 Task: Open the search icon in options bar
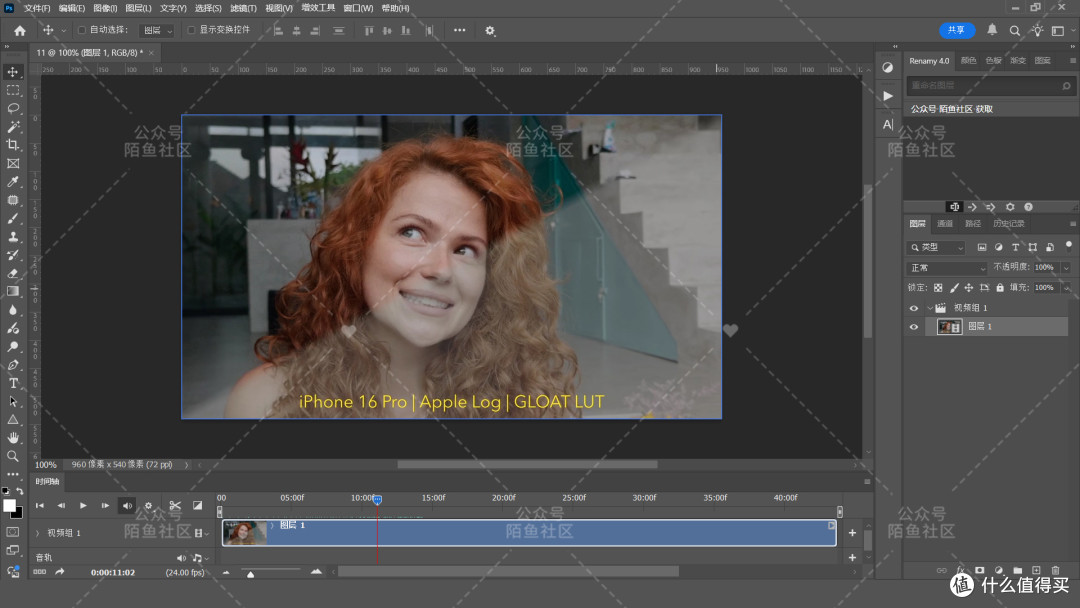coord(1015,30)
